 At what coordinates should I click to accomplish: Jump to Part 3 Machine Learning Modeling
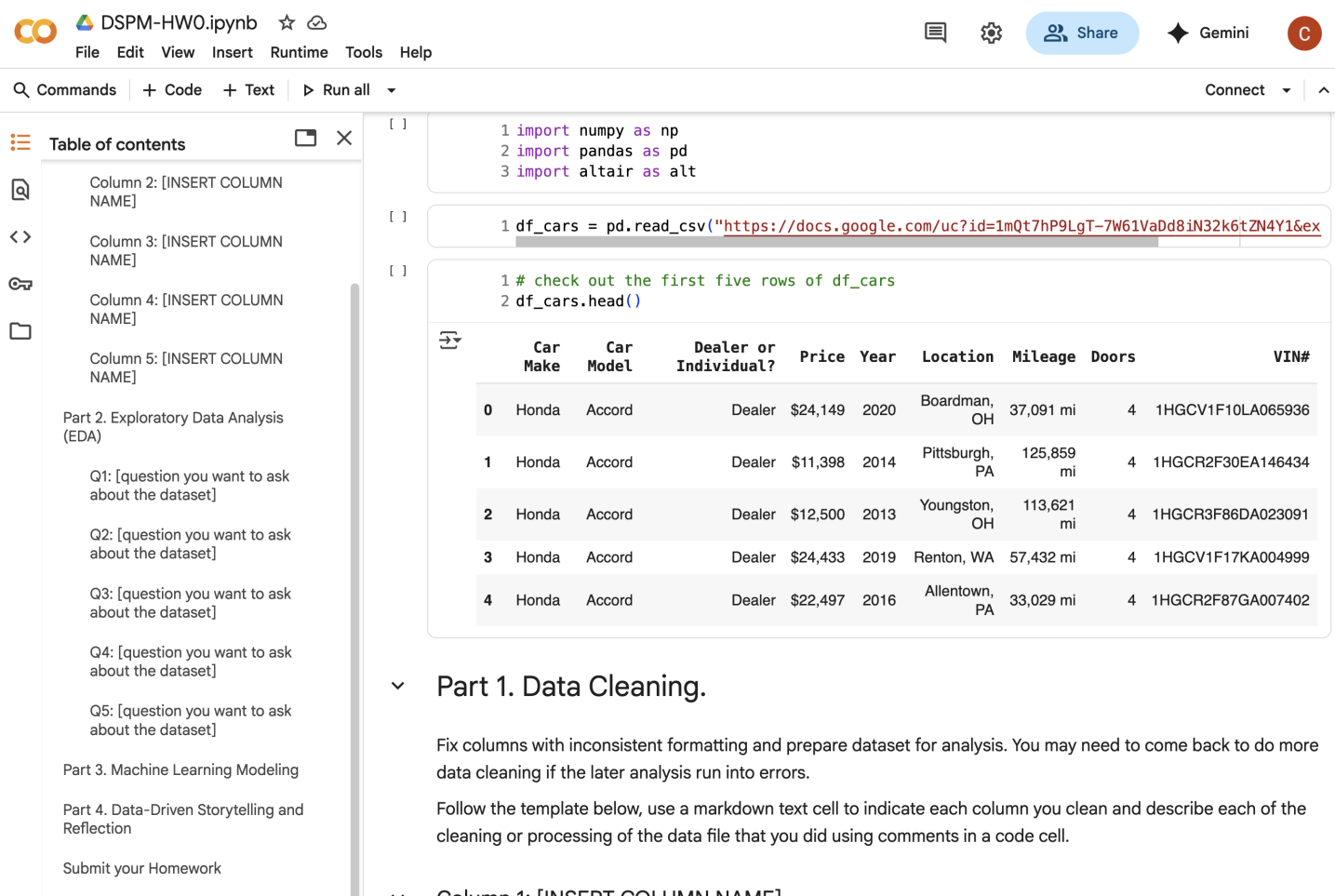180,769
